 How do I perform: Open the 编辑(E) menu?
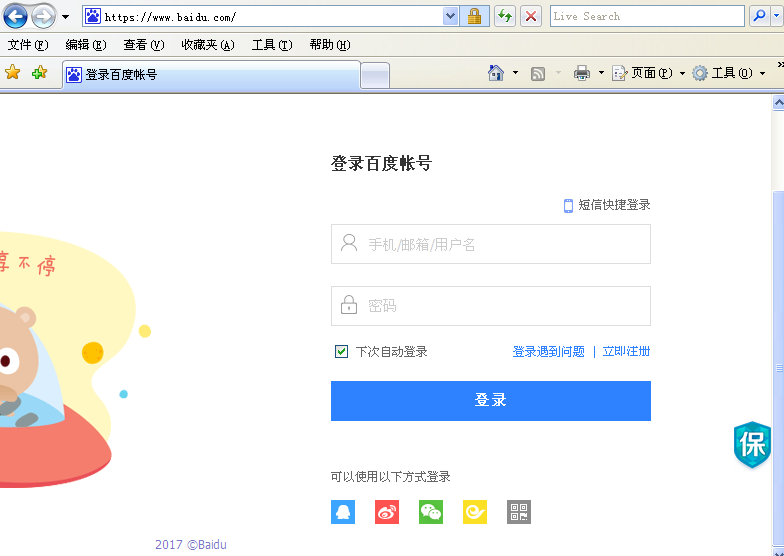click(86, 45)
